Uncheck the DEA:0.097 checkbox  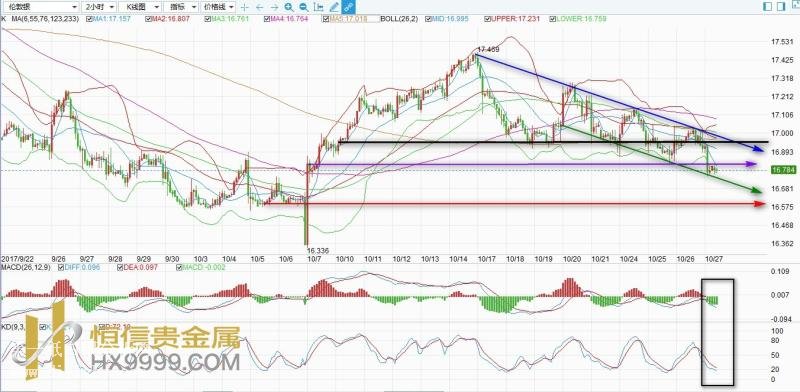pos(119,267)
